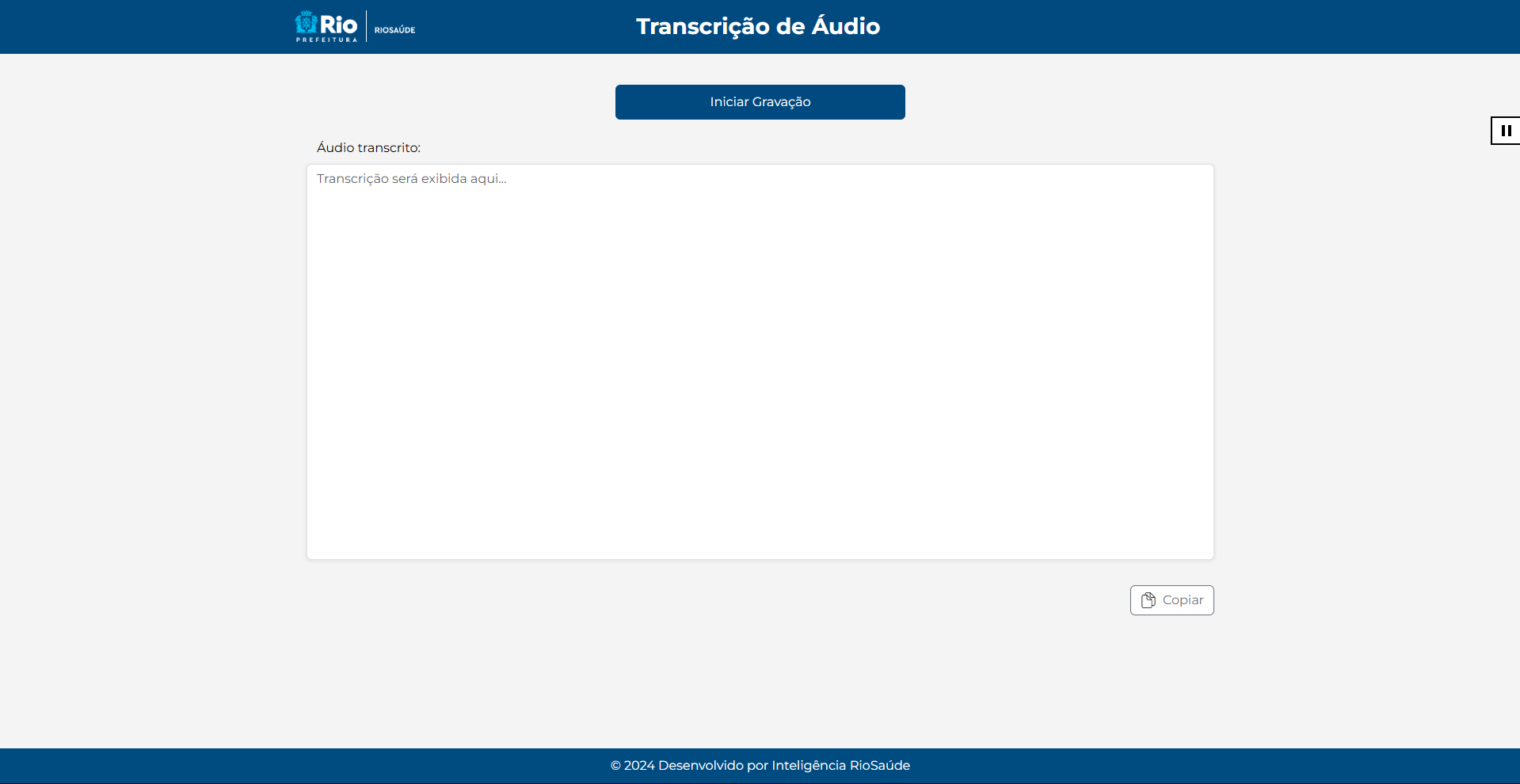The height and width of the screenshot is (784, 1520).
Task: Click the Rio crown emblem in the logo
Action: pos(306,23)
